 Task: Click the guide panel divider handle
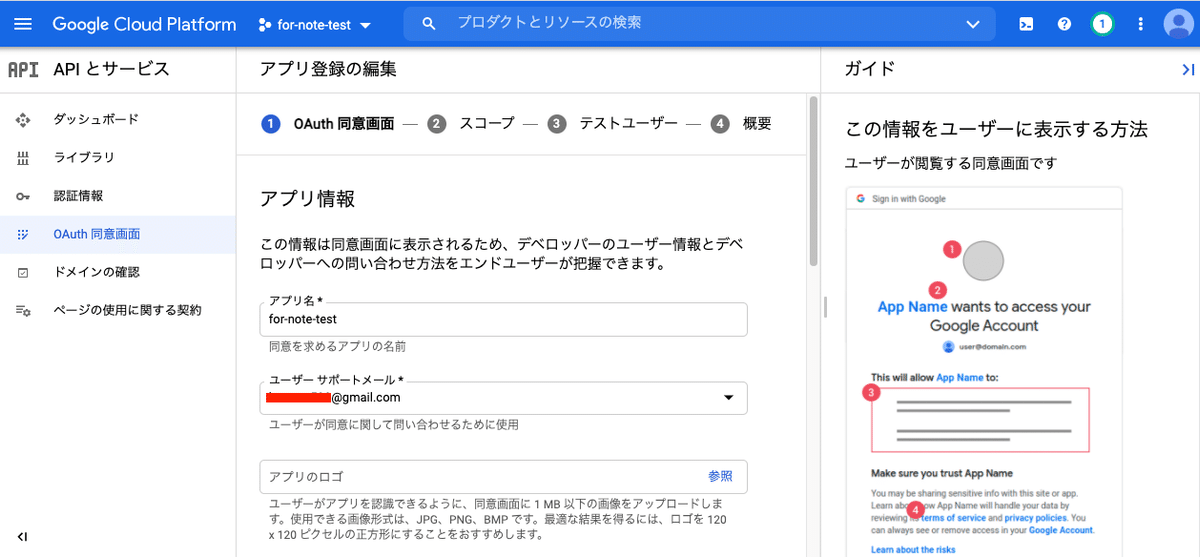[x=825, y=307]
